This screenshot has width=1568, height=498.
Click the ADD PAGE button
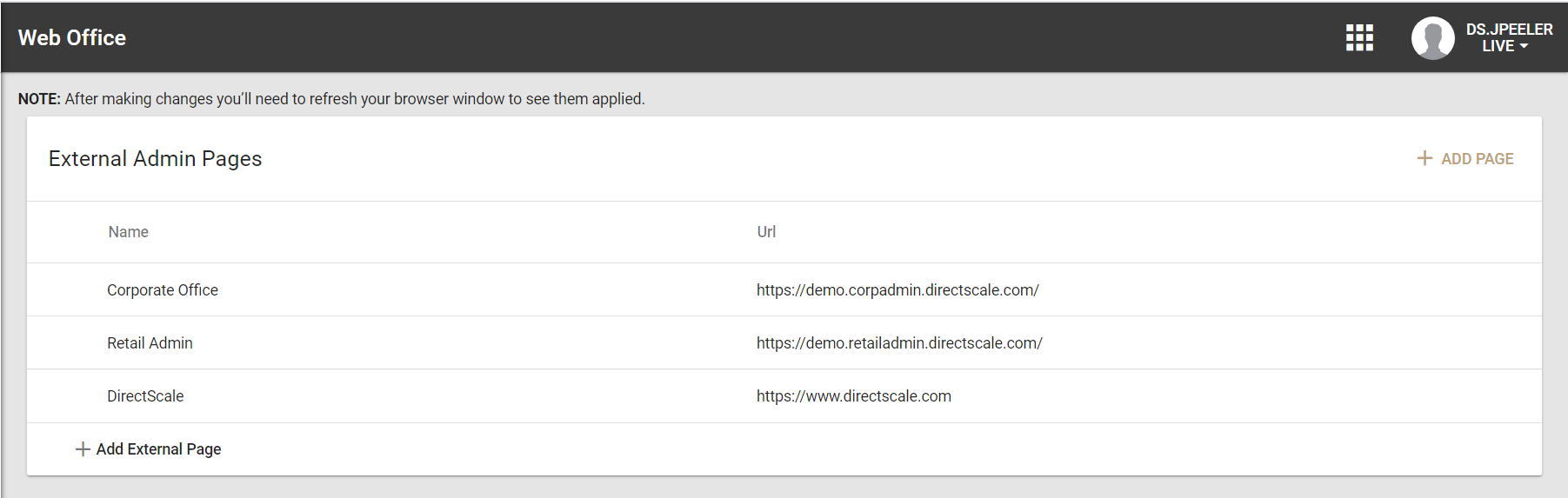click(1465, 159)
